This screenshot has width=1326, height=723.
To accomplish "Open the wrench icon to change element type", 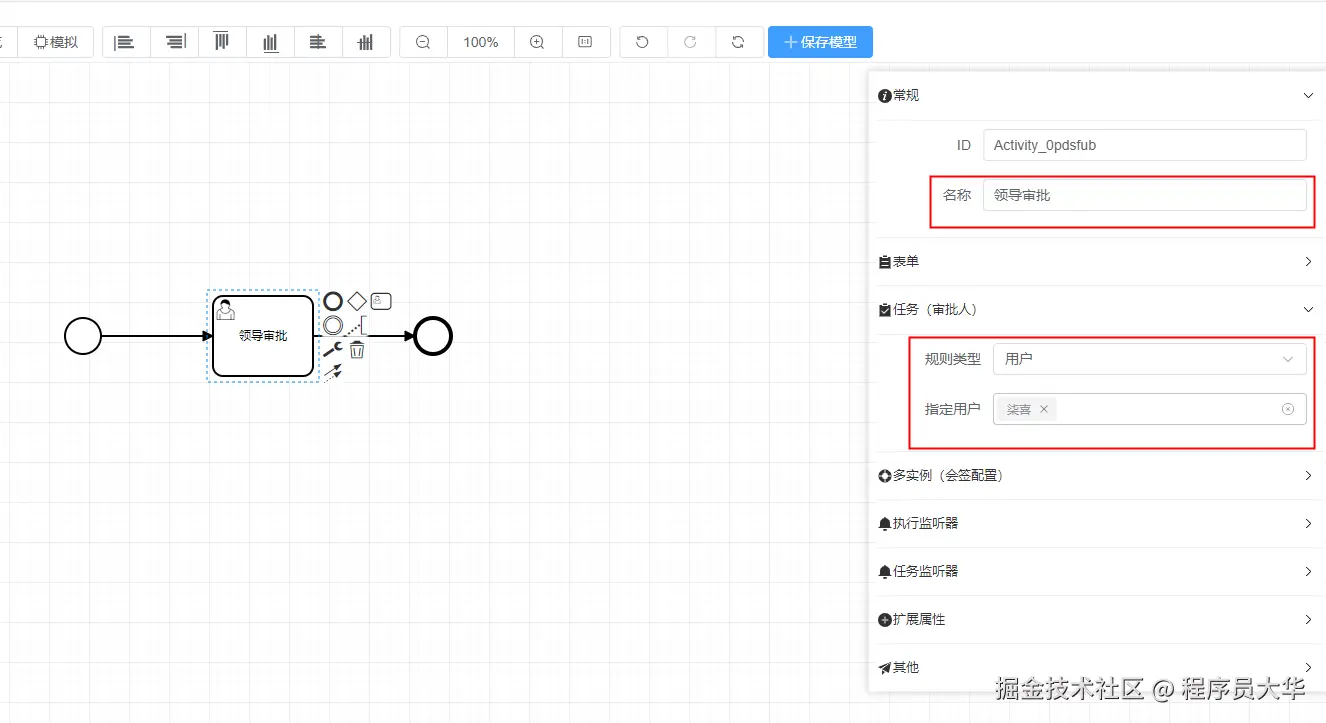I will tap(334, 348).
